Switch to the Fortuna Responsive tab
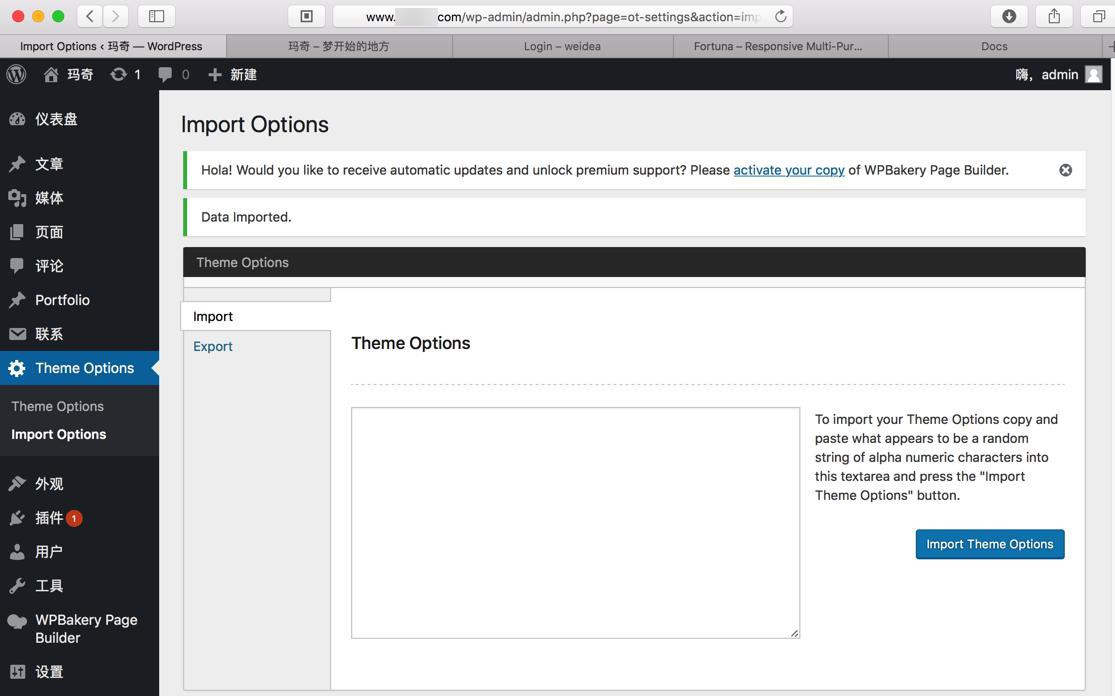Image resolution: width=1115 pixels, height=696 pixels. click(x=780, y=46)
